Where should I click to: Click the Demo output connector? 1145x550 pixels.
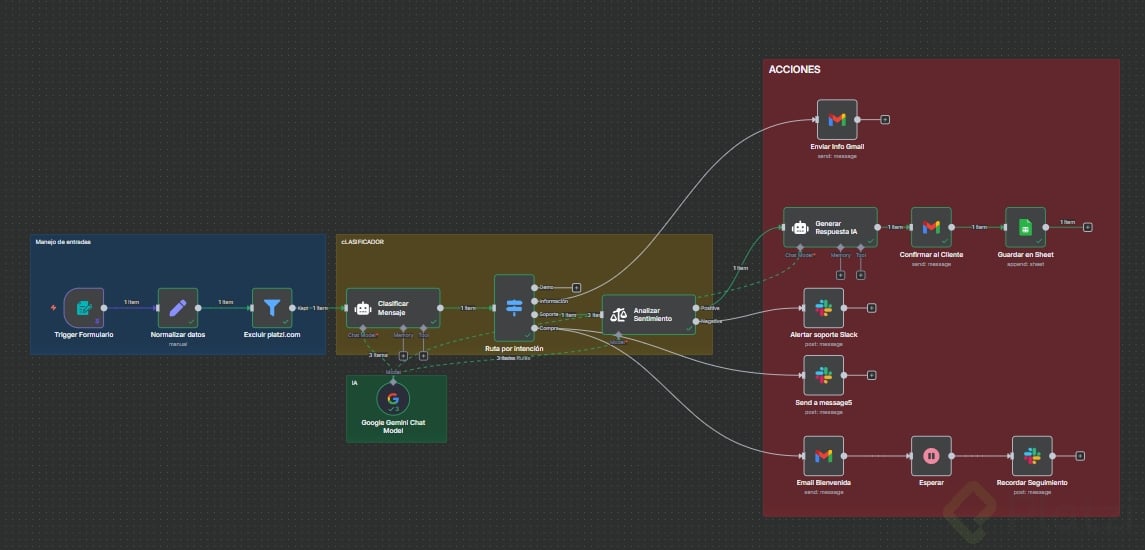point(535,288)
